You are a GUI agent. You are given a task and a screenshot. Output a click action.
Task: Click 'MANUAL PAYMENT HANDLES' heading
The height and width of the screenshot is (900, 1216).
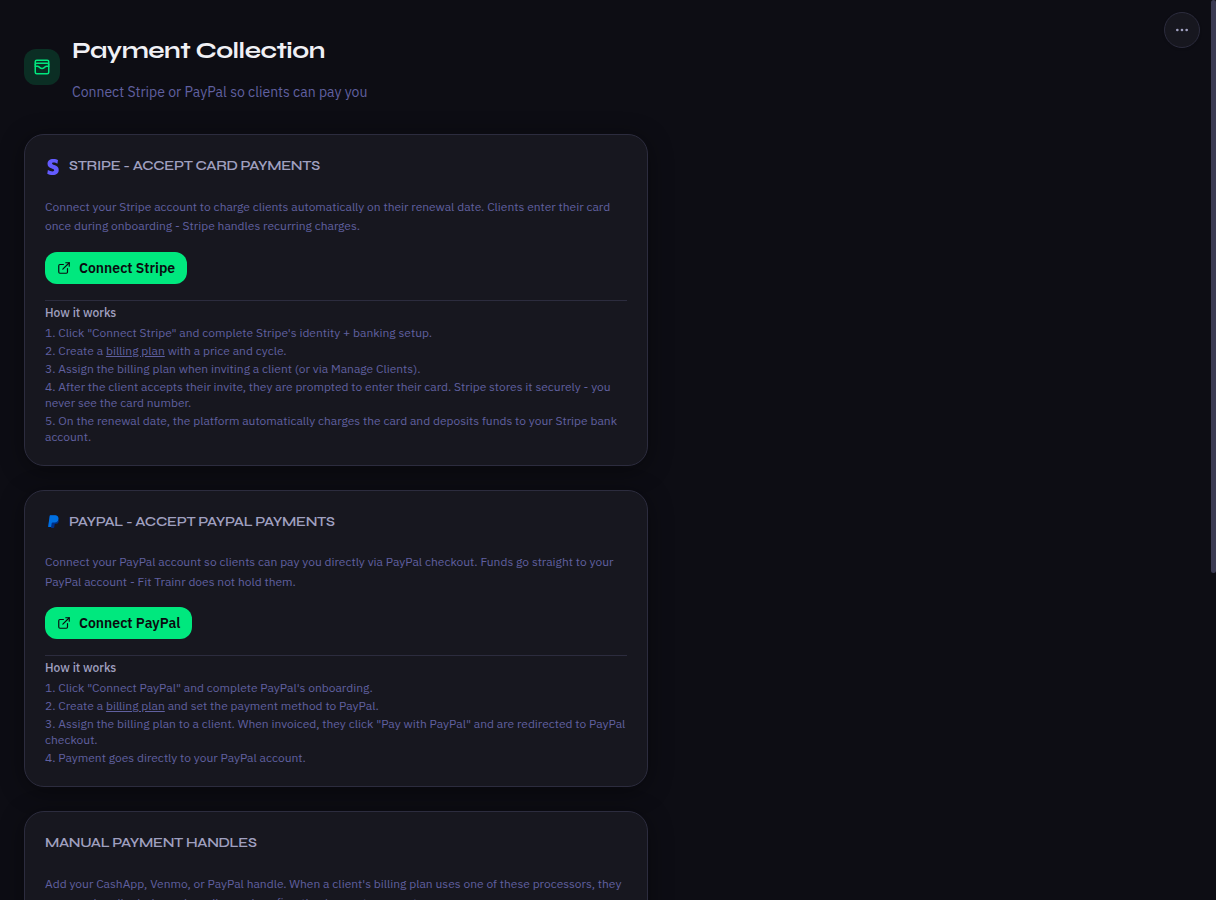[151, 843]
